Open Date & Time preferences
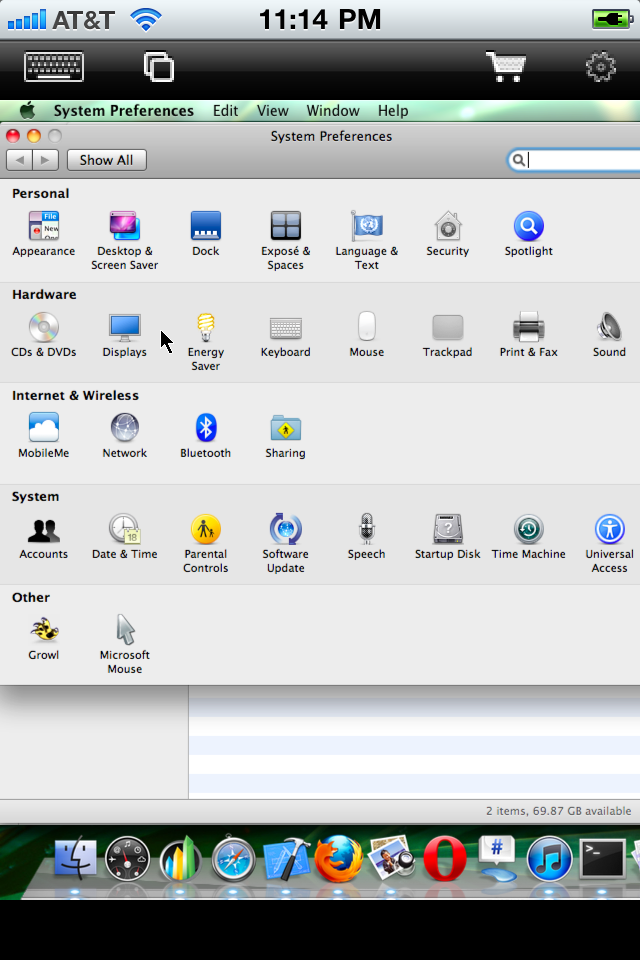 pyautogui.click(x=124, y=537)
